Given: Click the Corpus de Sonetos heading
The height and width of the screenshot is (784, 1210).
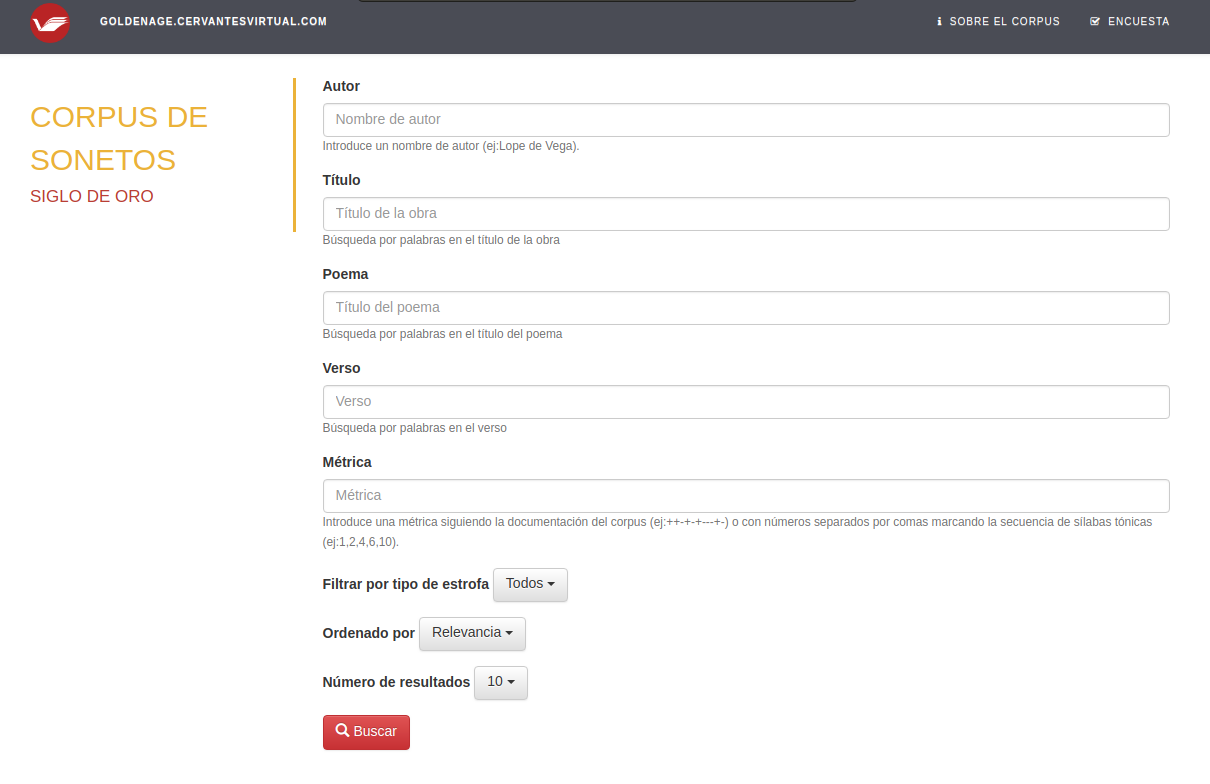Looking at the screenshot, I should coord(119,138).
